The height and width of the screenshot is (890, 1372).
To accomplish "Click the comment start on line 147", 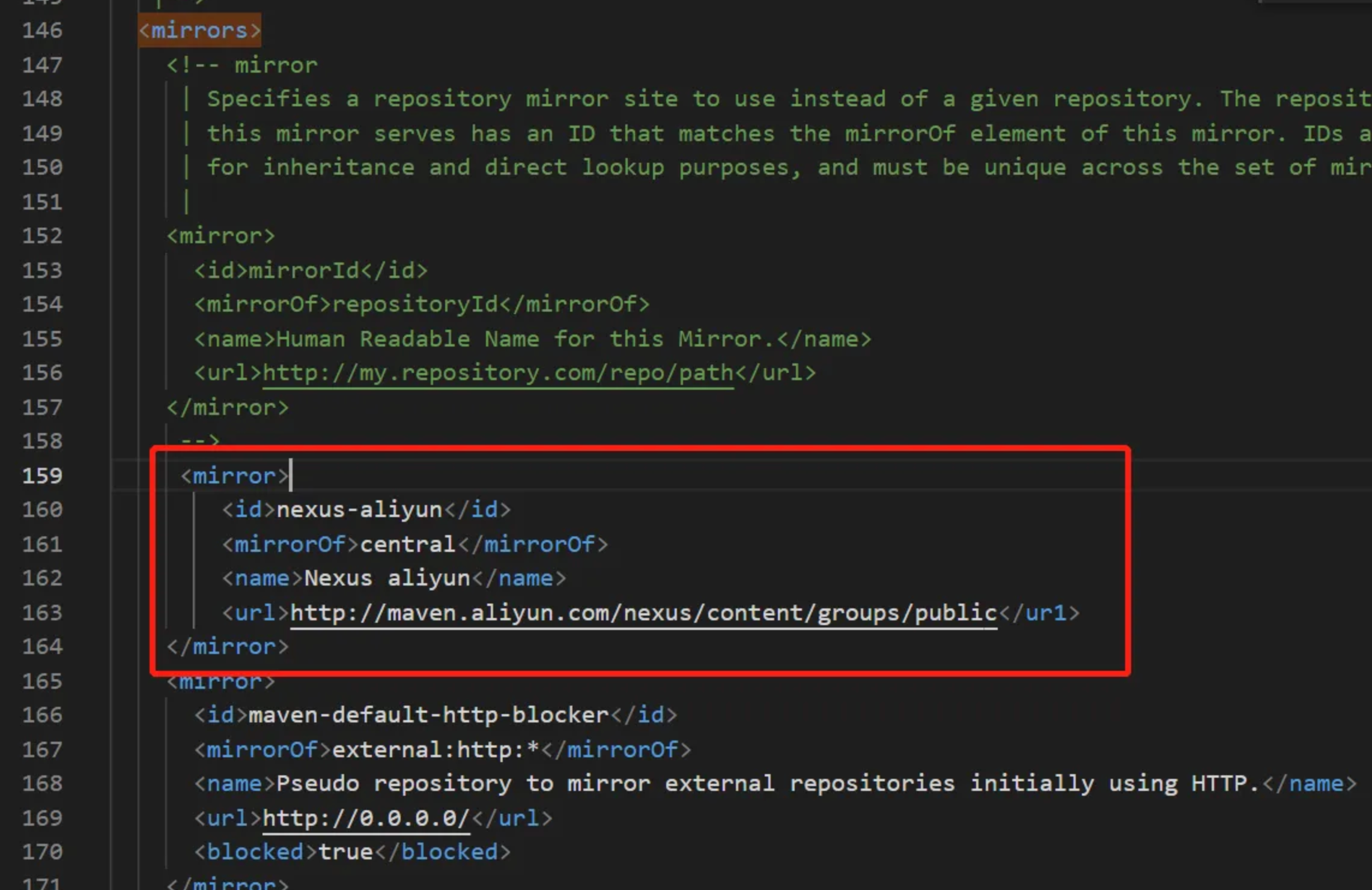I will 192,65.
